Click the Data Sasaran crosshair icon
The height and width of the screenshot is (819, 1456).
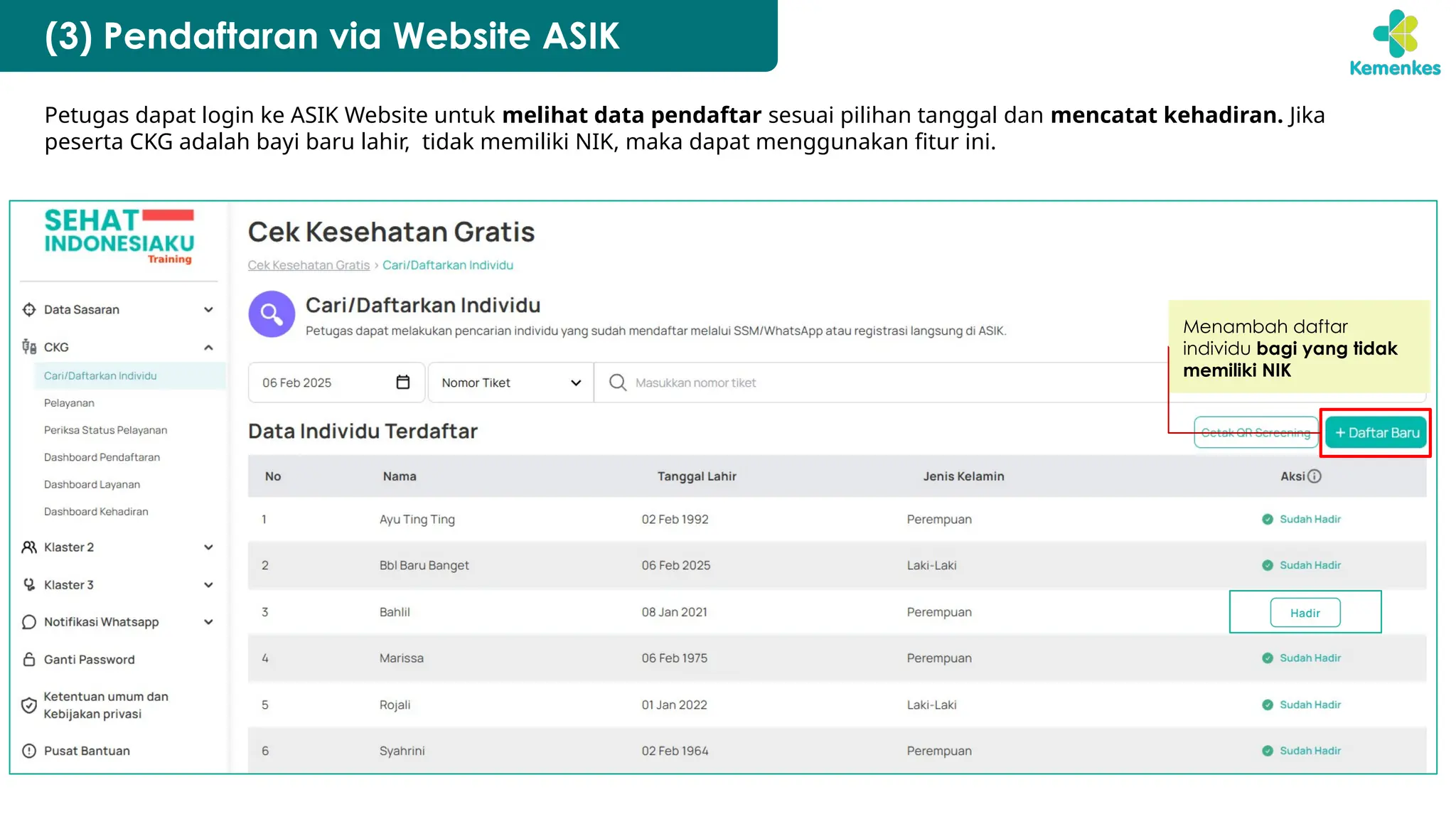coord(29,309)
